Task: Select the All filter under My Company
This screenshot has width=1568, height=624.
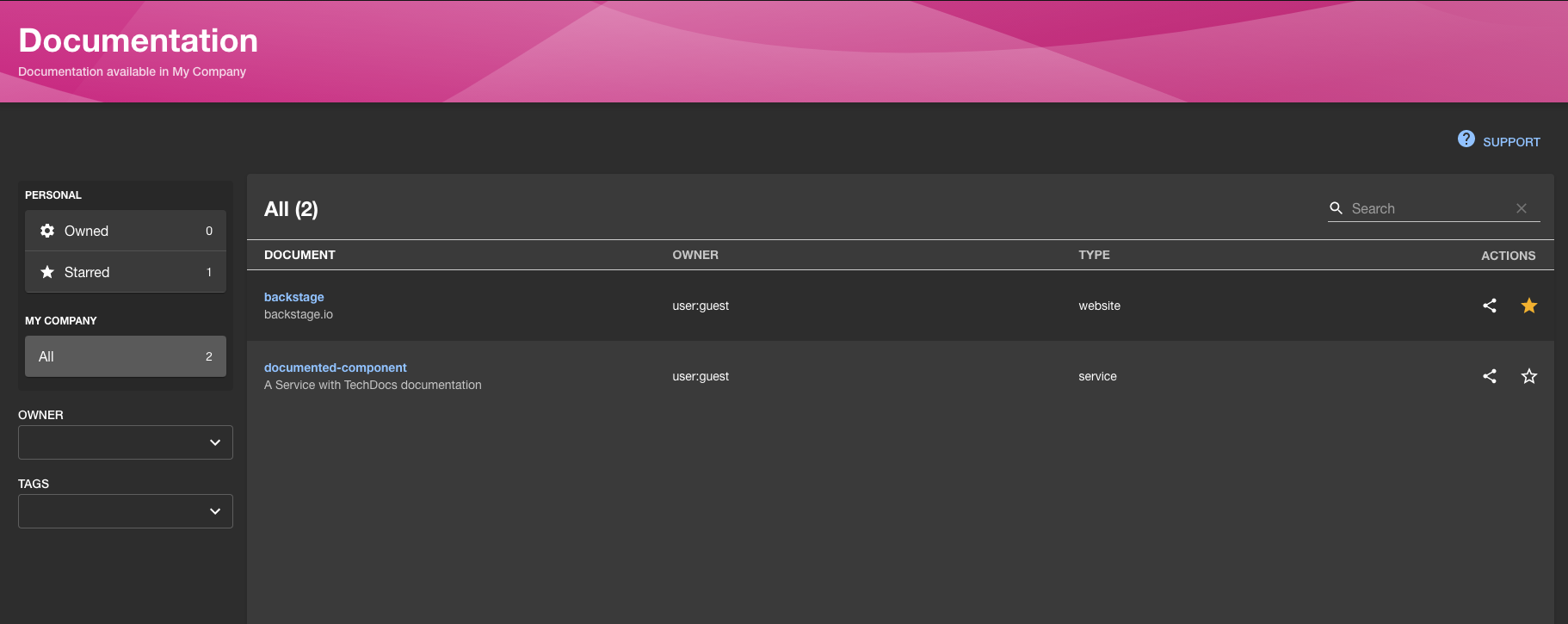Action: coord(125,356)
